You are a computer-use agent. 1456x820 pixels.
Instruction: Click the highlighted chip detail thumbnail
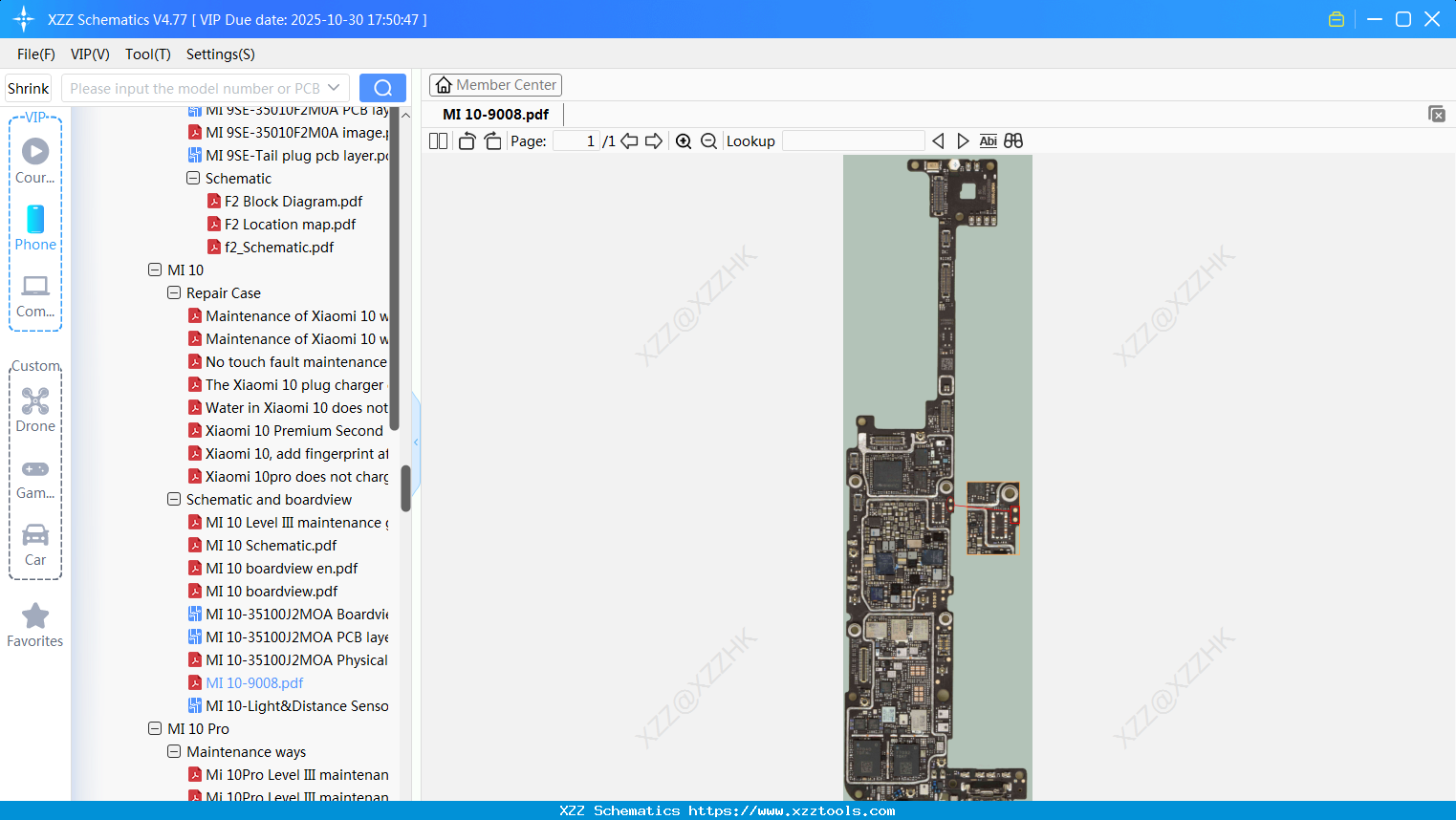pos(992,518)
